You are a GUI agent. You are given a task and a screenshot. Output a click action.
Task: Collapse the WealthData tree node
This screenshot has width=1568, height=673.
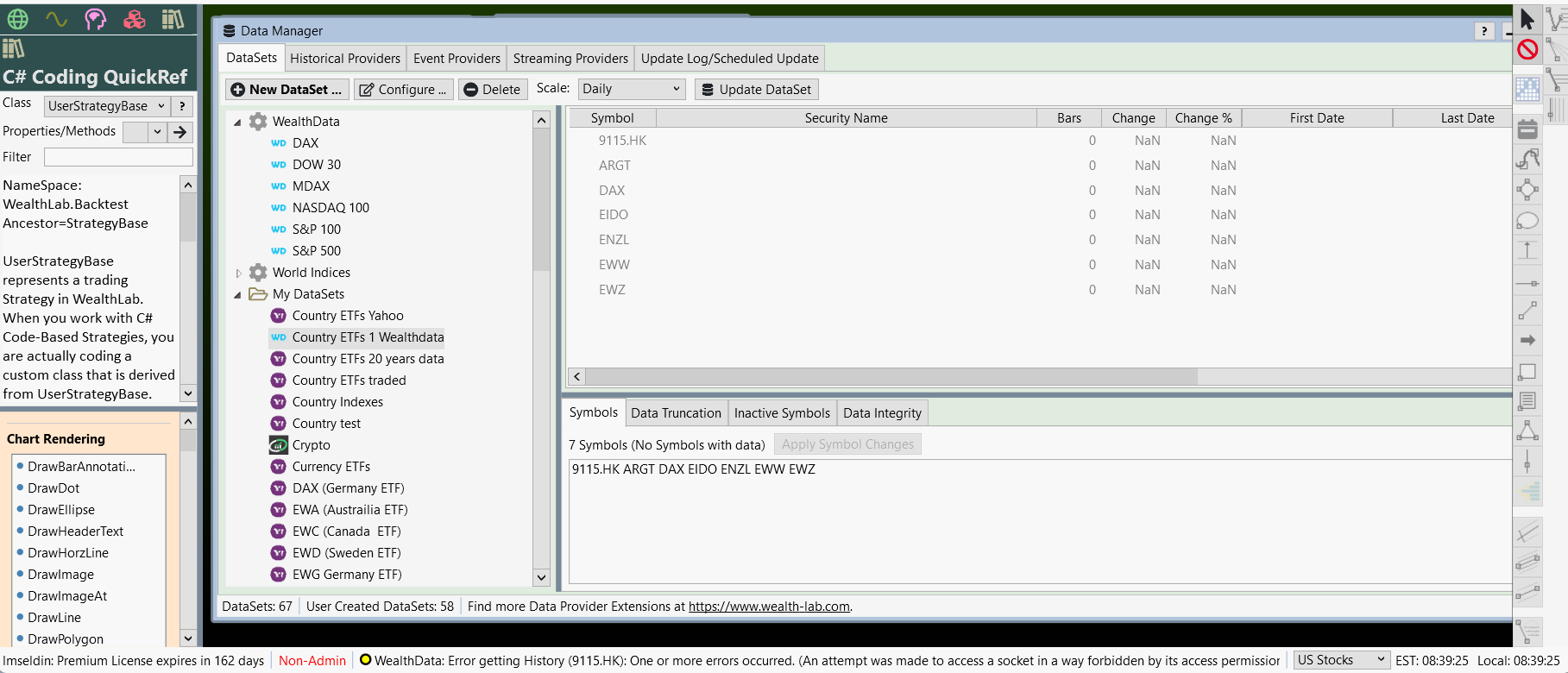point(237,123)
